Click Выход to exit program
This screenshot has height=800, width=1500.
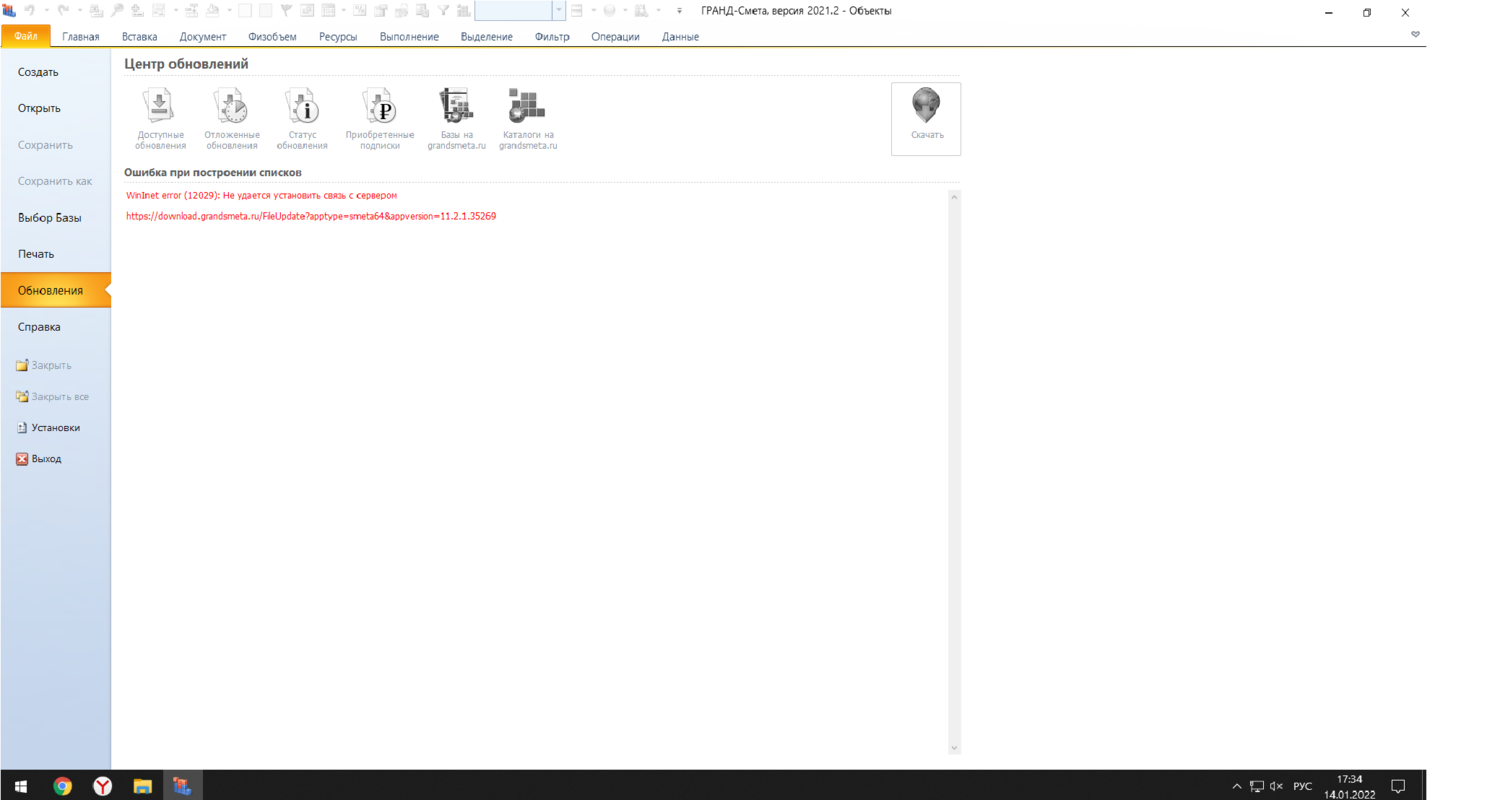click(38, 458)
